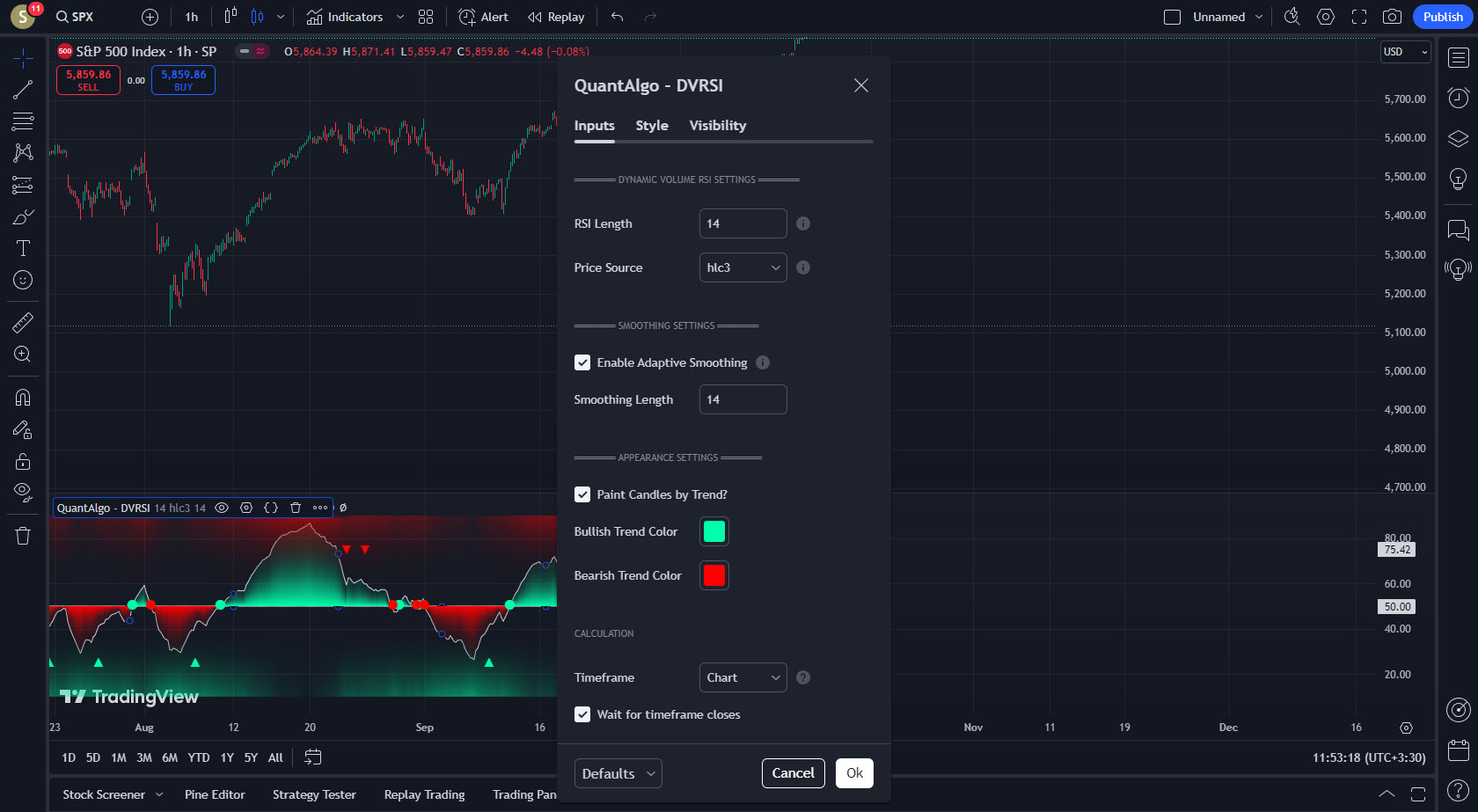Uncheck Paint Candles by Trend?
The width and height of the screenshot is (1478, 812).
pos(582,494)
